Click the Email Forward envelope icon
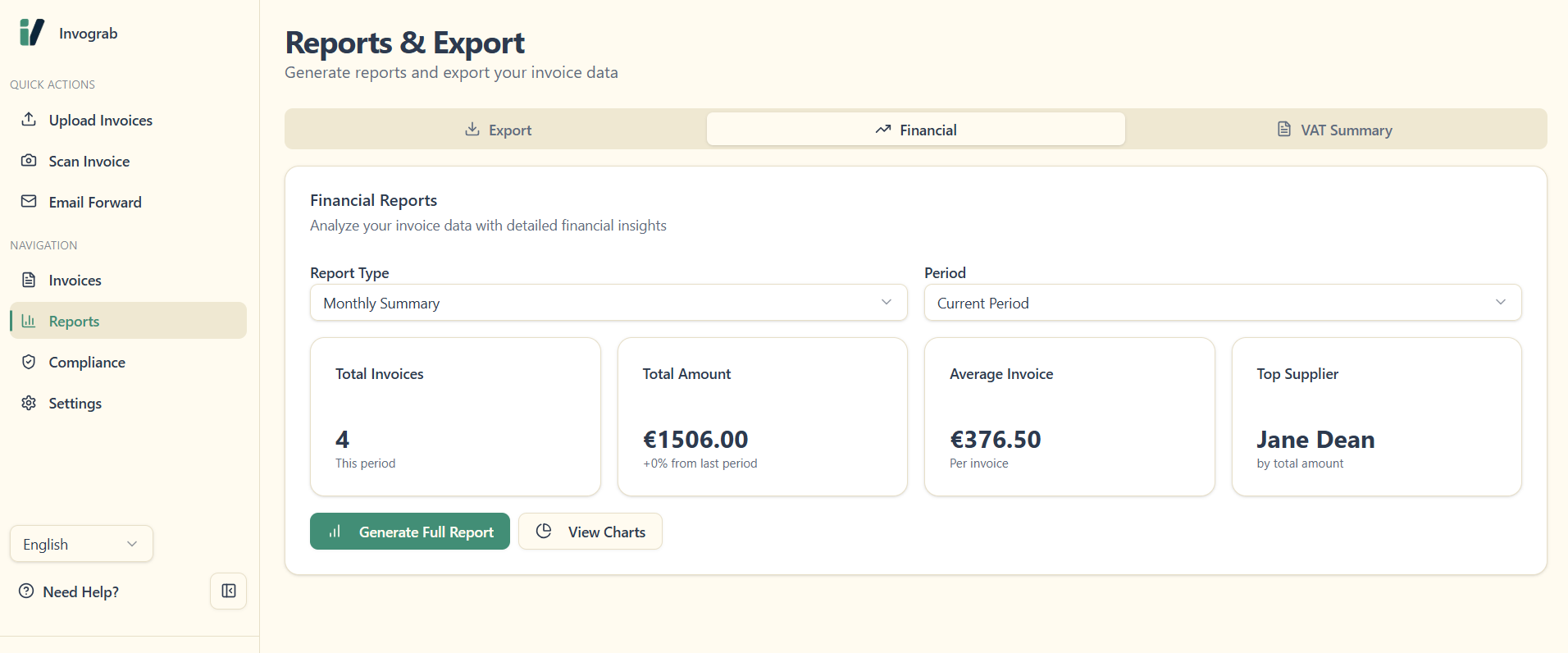Screen dimensions: 1568x653 coord(29,201)
